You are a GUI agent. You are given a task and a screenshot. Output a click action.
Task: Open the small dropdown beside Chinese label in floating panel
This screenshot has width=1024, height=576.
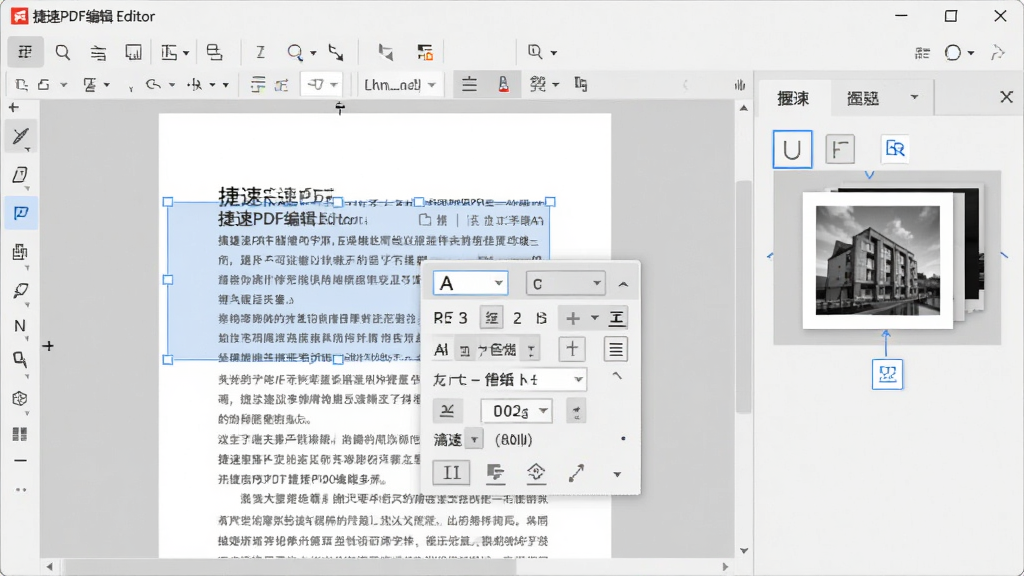coord(474,440)
